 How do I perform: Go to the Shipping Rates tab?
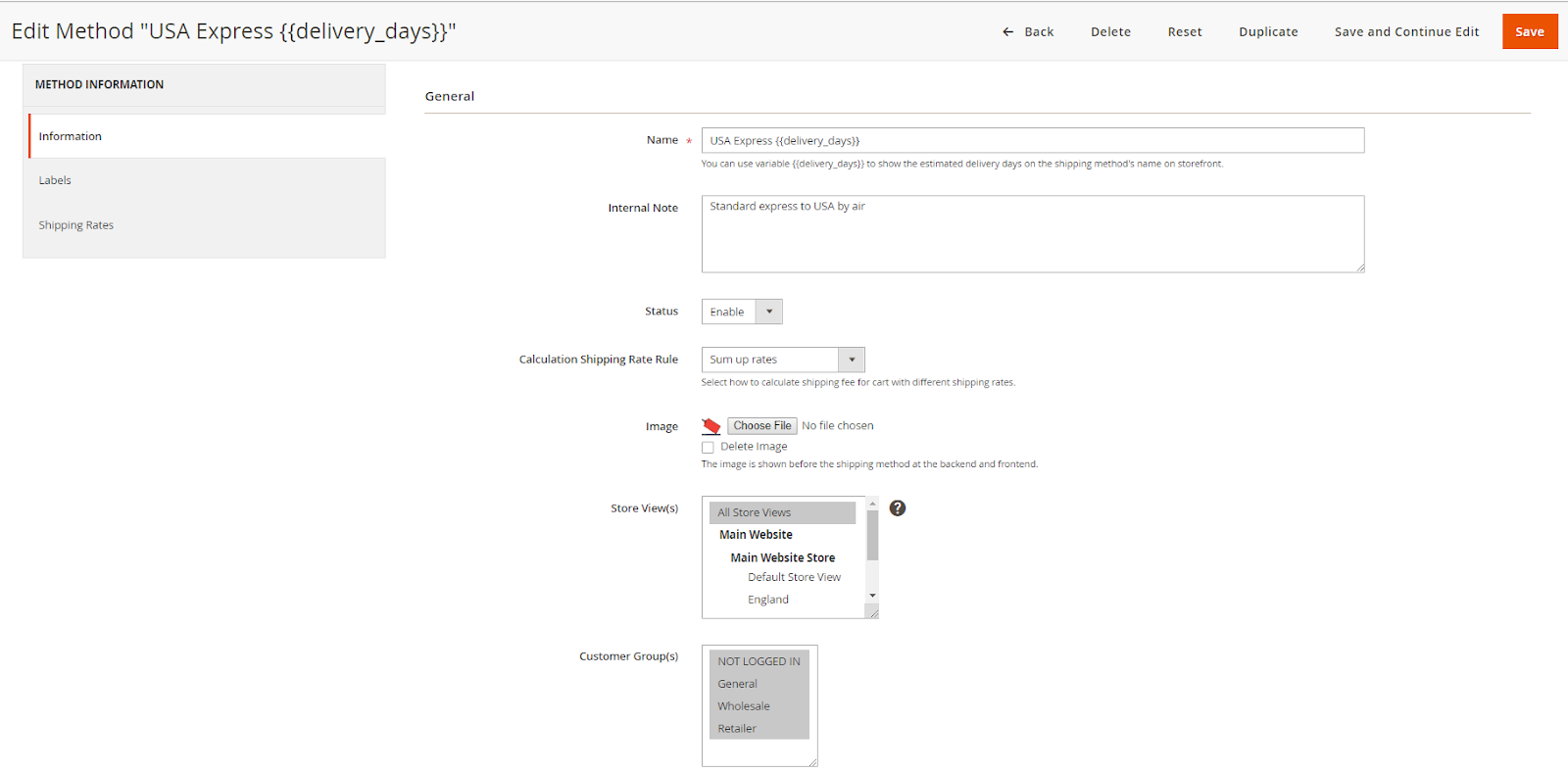pyautogui.click(x=76, y=225)
